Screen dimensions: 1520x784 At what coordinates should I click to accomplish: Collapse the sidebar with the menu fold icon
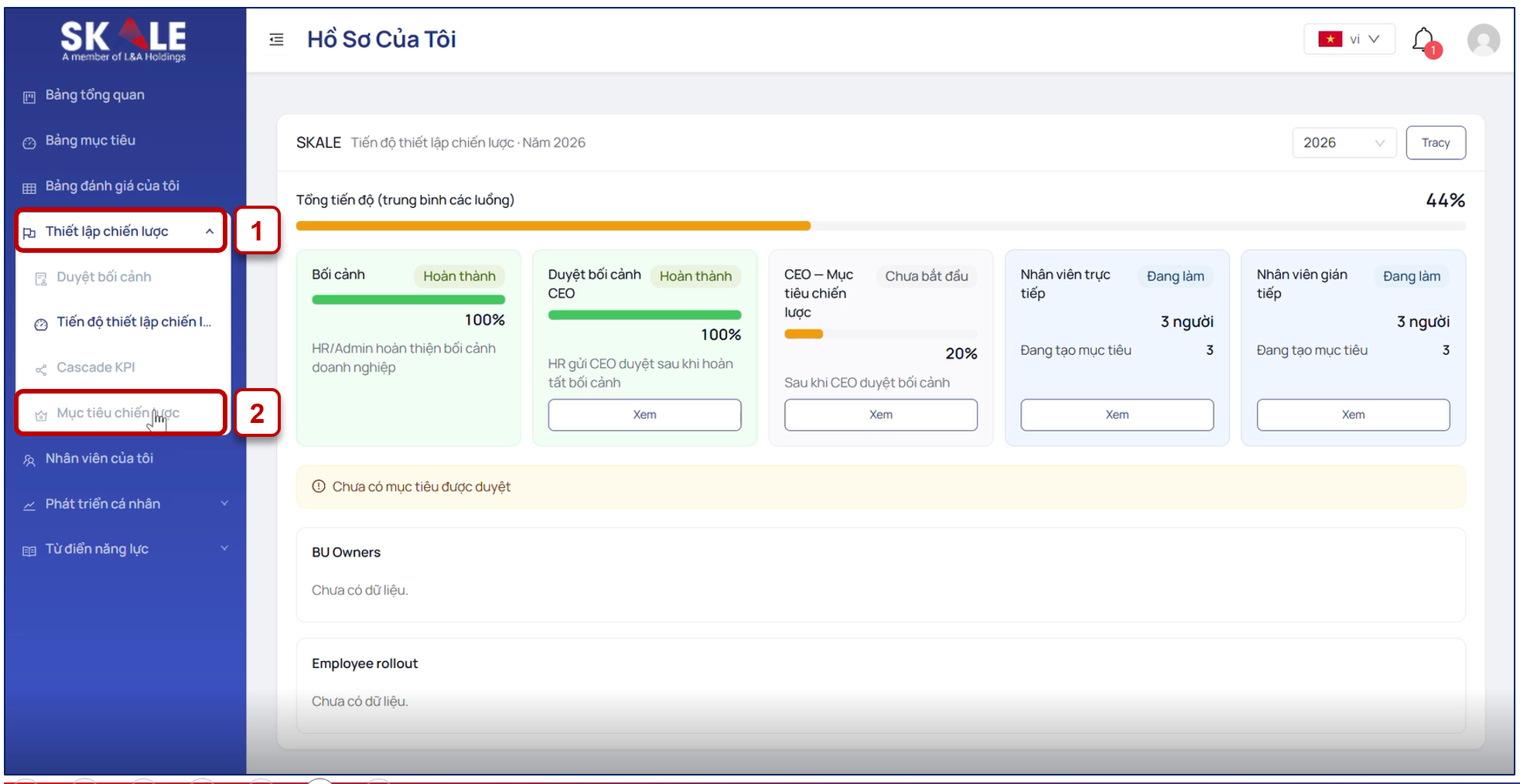[276, 39]
